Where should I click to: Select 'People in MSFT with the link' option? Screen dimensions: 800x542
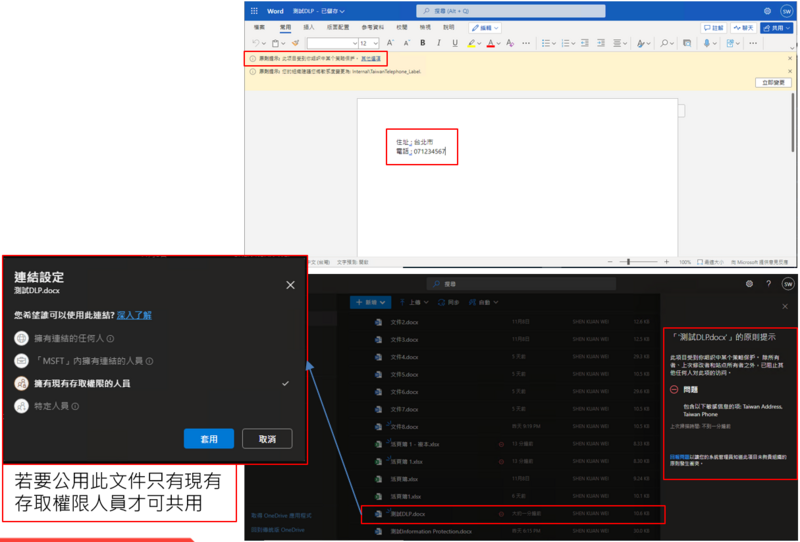pos(84,361)
